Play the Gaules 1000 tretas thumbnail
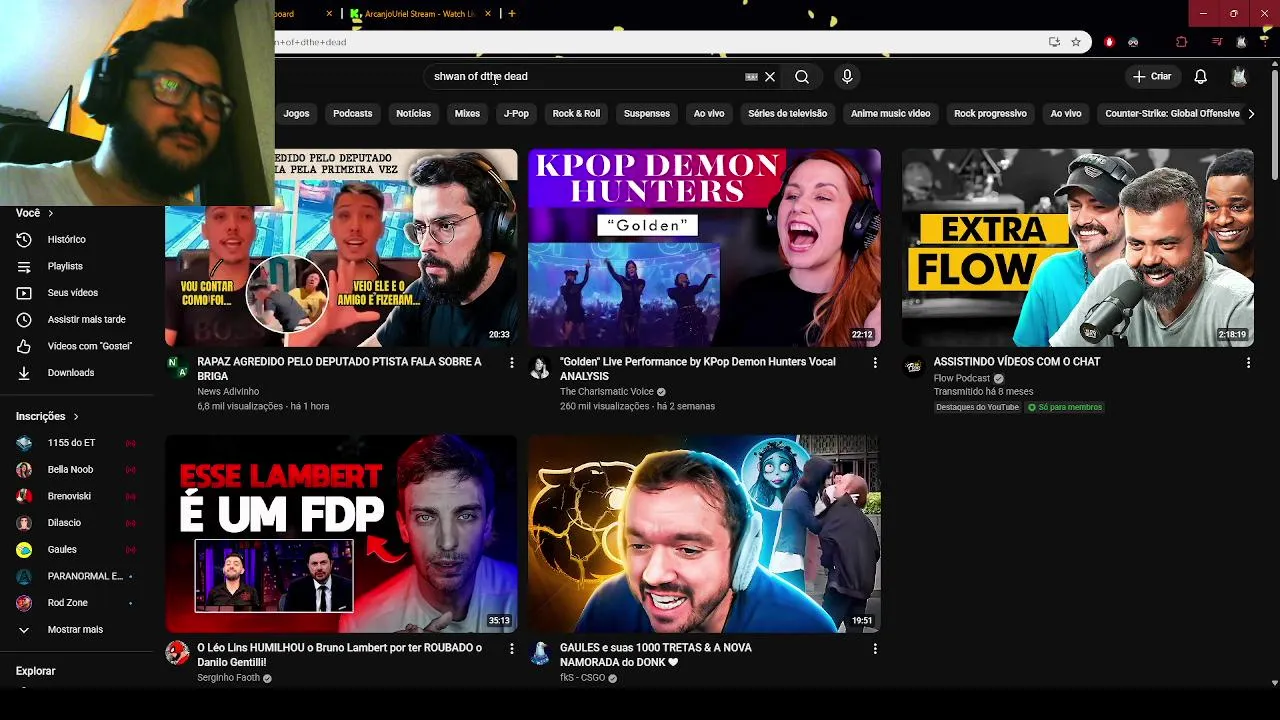1280x720 pixels. (704, 534)
